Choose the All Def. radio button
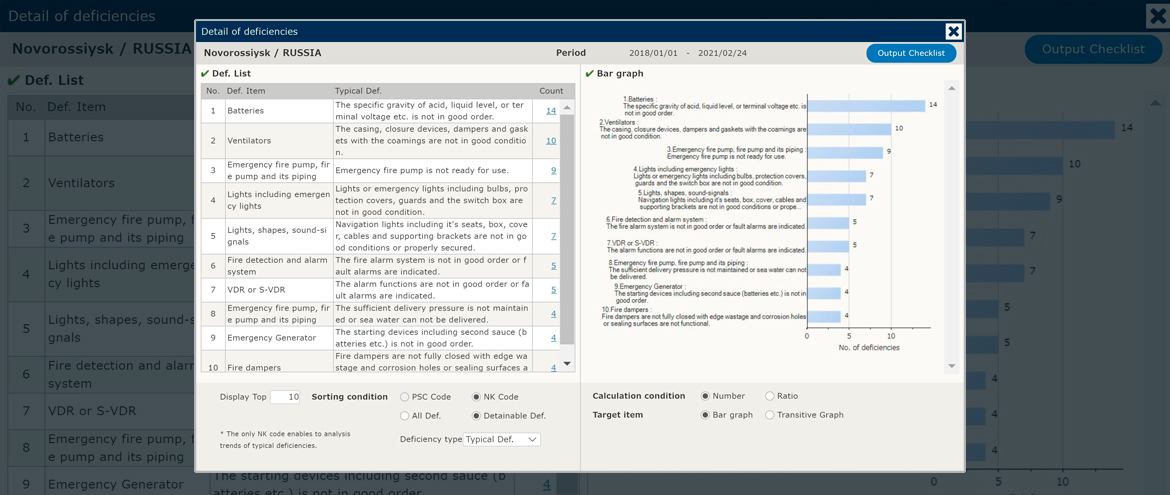The width and height of the screenshot is (1170, 495). [x=405, y=416]
